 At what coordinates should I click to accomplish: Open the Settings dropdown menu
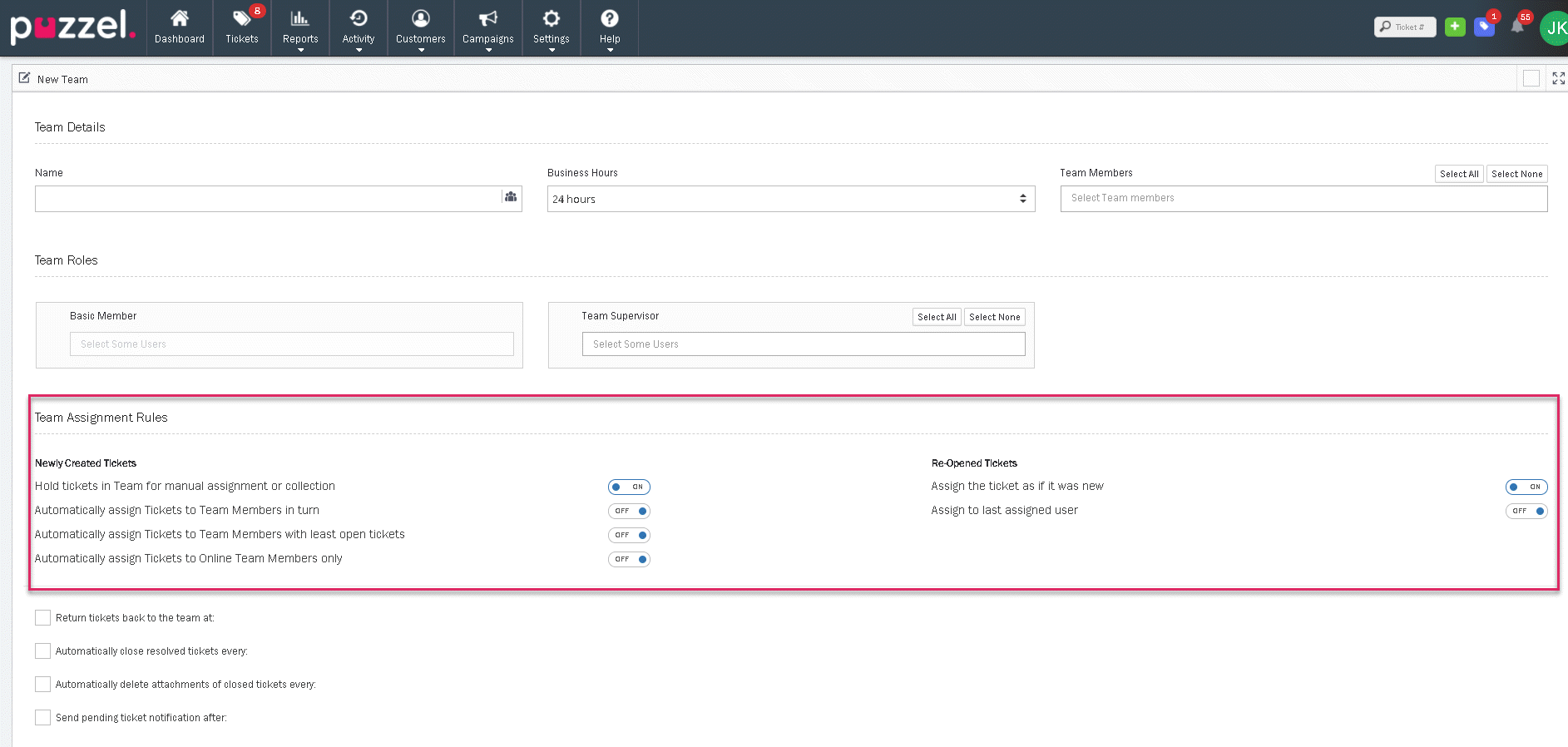(x=551, y=27)
